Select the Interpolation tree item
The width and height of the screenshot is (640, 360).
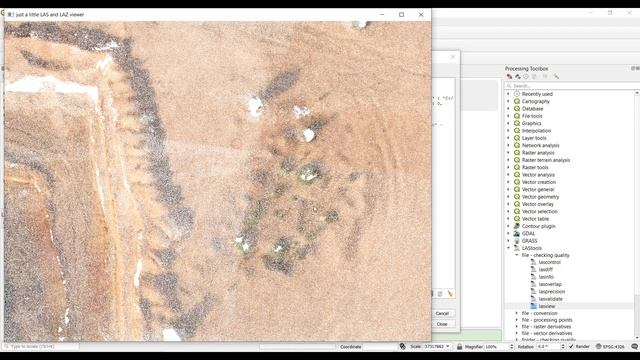(536, 131)
